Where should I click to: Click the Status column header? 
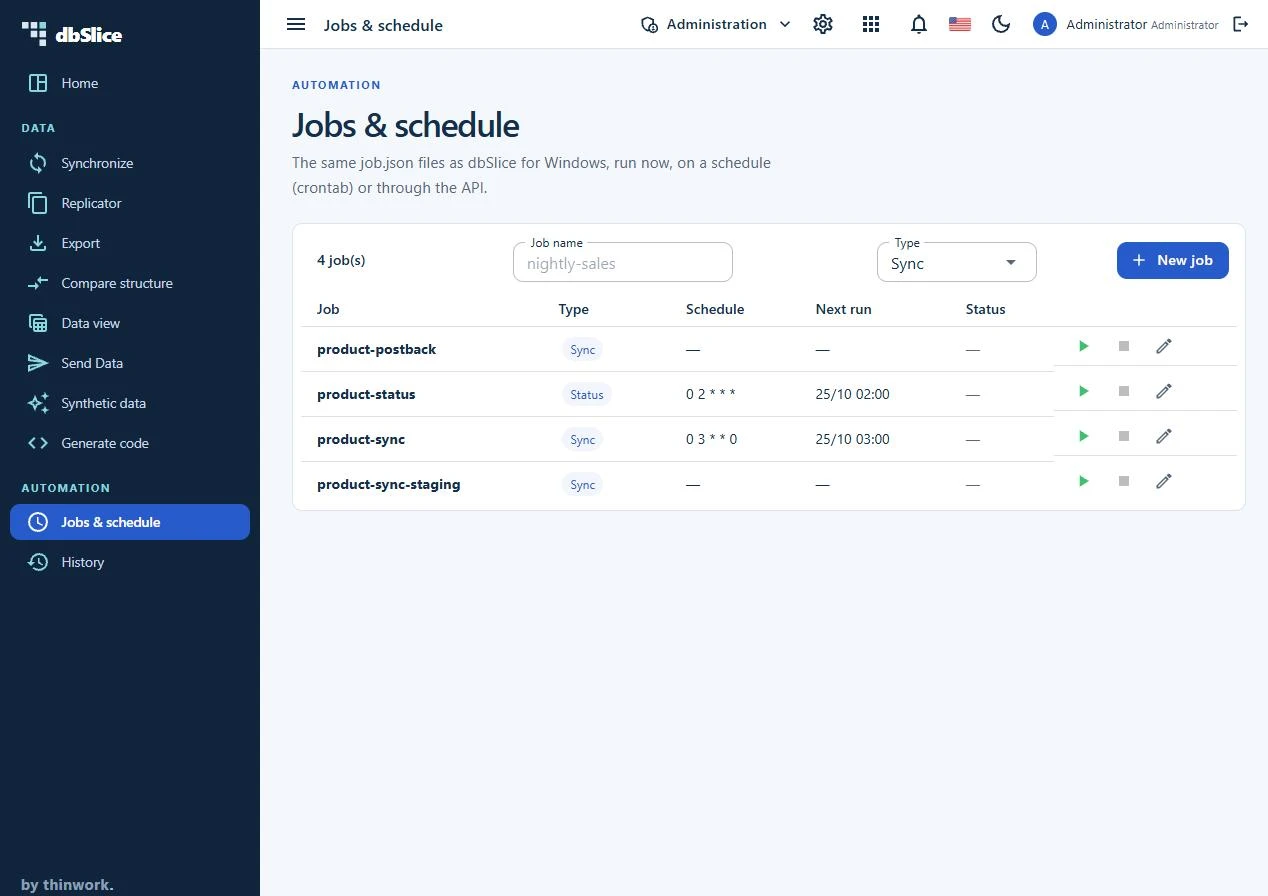pos(986,309)
